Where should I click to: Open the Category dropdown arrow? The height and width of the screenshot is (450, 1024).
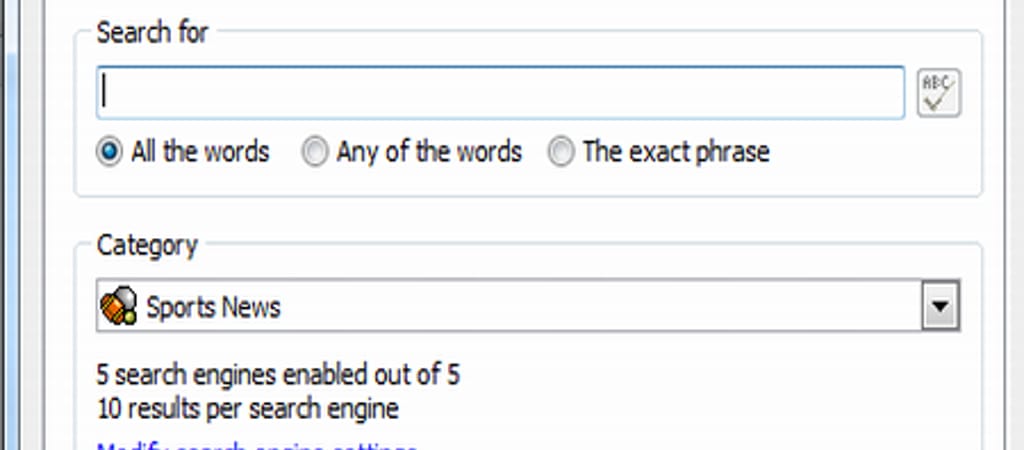coord(939,307)
